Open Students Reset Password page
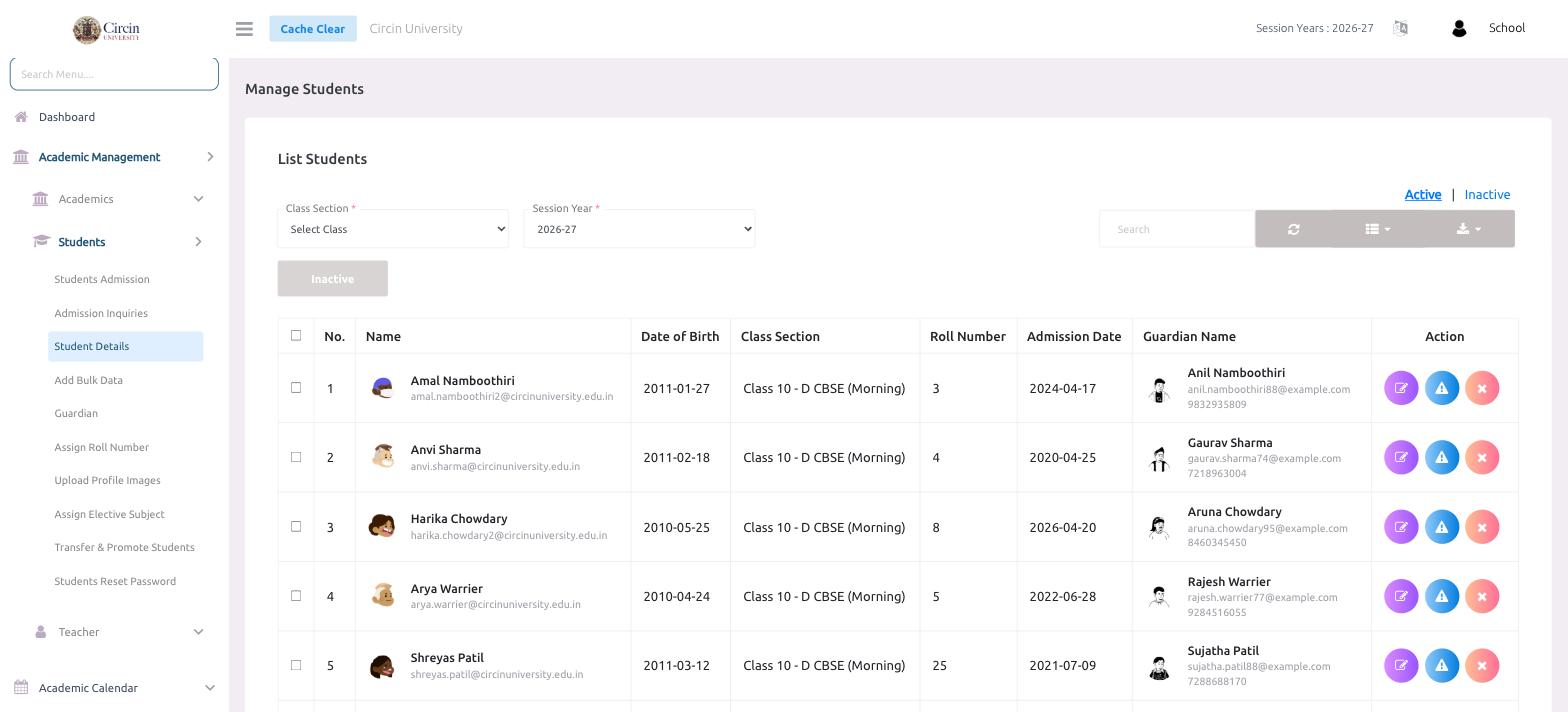1568x712 pixels. pos(115,581)
